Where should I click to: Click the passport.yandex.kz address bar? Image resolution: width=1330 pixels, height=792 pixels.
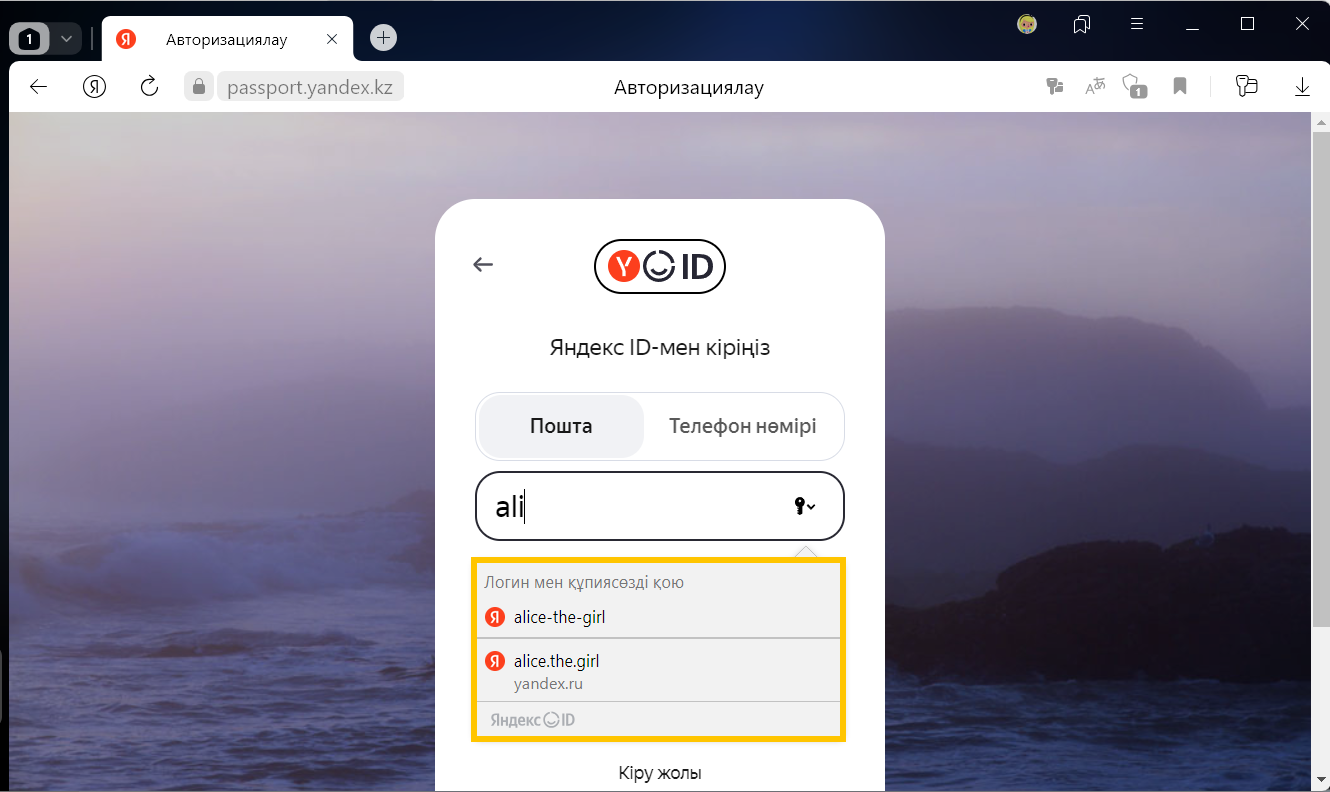click(310, 87)
